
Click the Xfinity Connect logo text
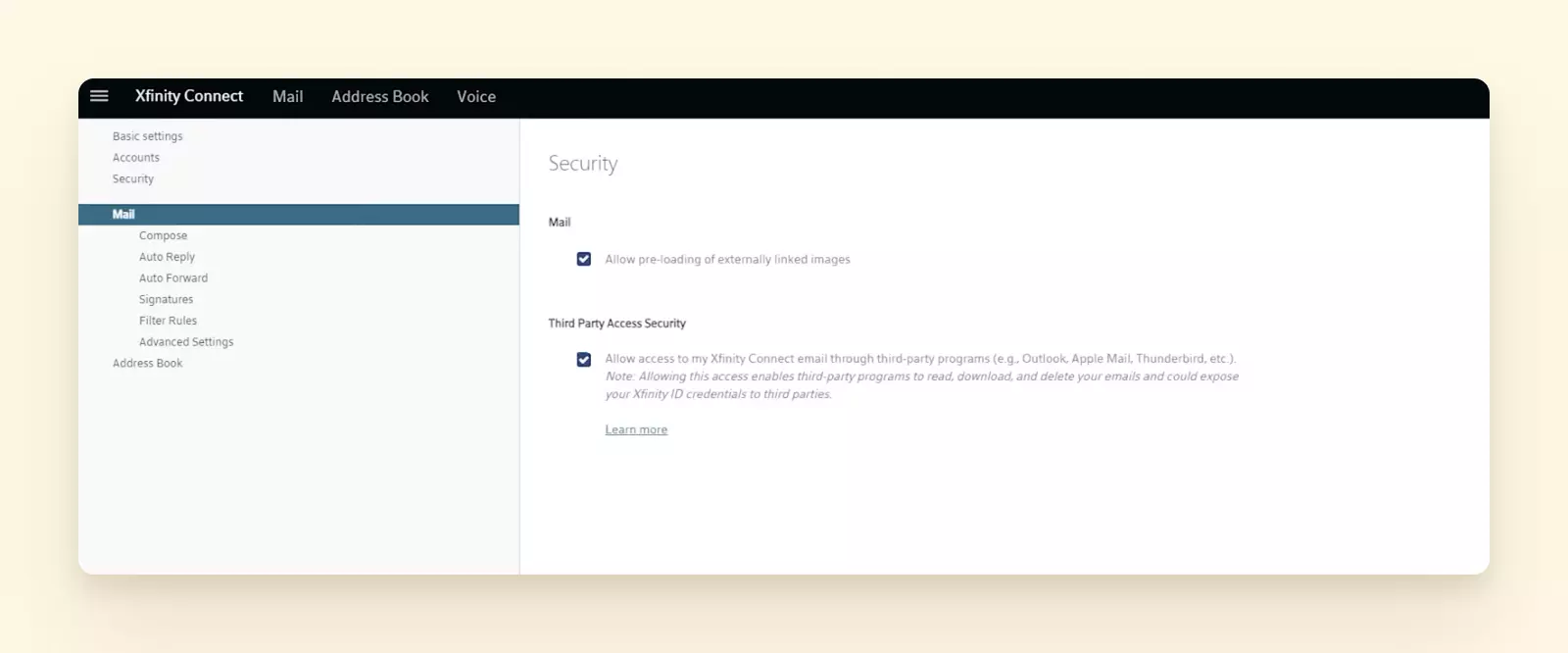[x=189, y=96]
